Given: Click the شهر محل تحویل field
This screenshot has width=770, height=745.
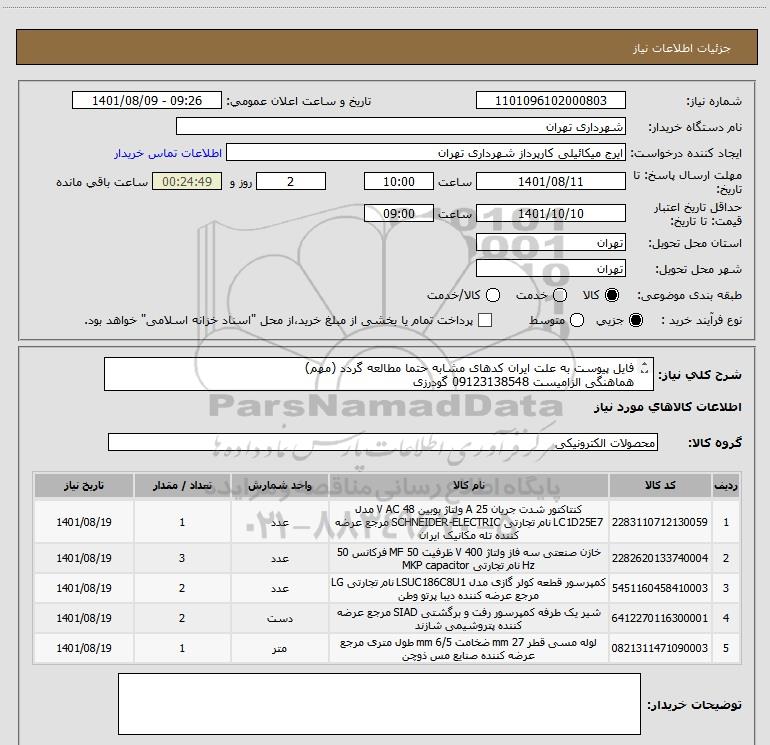Looking at the screenshot, I should (550, 269).
